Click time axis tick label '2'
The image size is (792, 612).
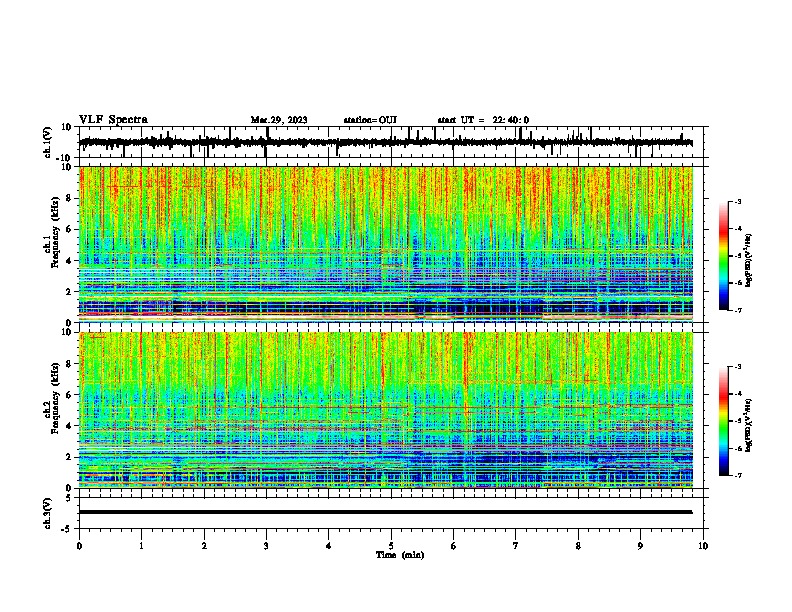[x=204, y=546]
